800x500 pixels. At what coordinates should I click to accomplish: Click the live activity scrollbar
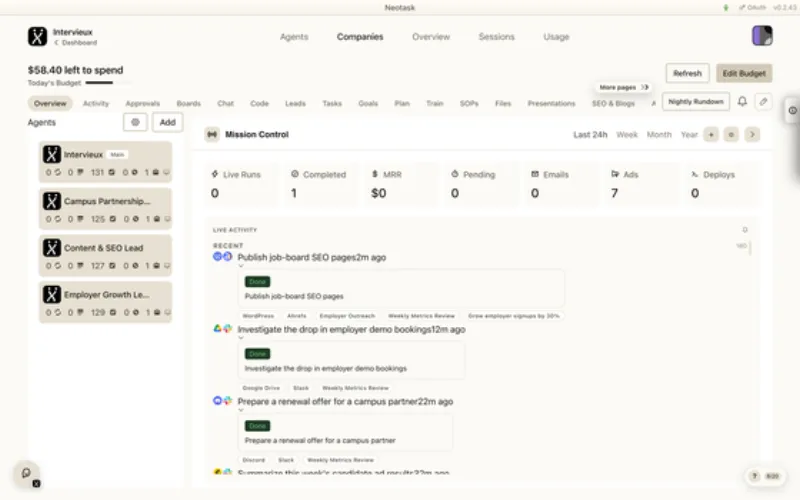[750, 248]
